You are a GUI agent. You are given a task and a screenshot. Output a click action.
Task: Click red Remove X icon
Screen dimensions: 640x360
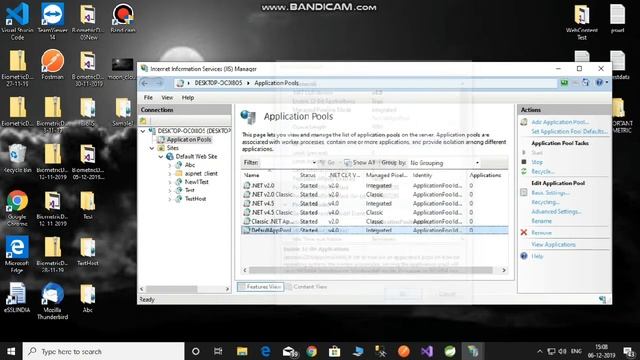(x=524, y=232)
